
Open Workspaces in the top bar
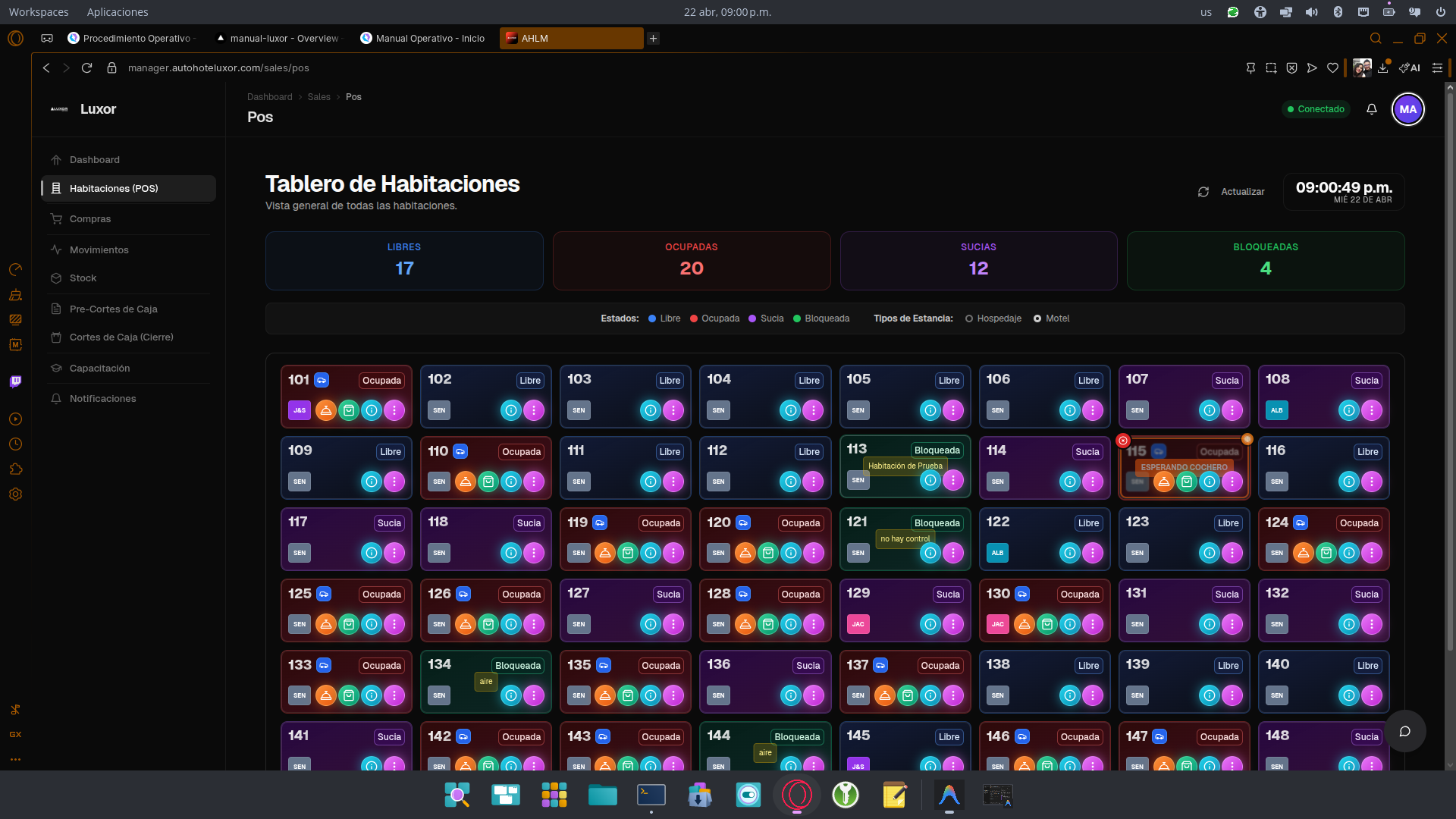(x=39, y=12)
